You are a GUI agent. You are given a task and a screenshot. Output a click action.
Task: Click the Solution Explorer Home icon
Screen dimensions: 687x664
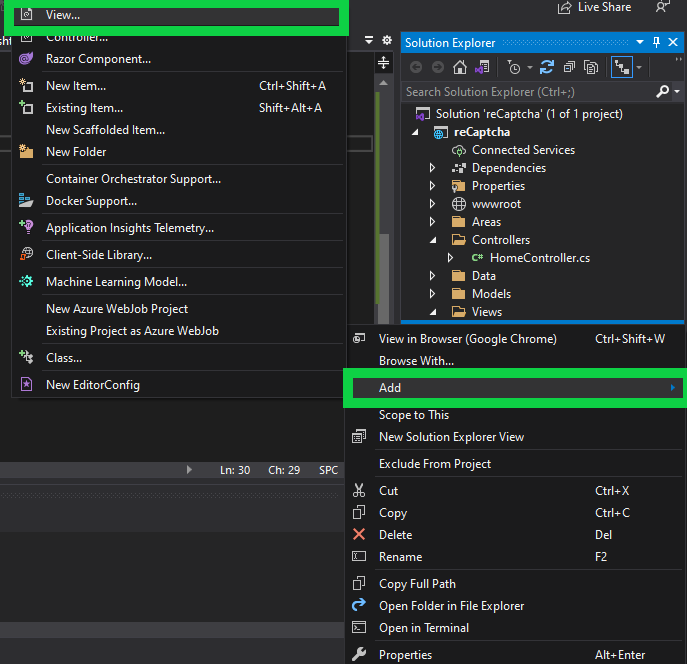point(460,67)
